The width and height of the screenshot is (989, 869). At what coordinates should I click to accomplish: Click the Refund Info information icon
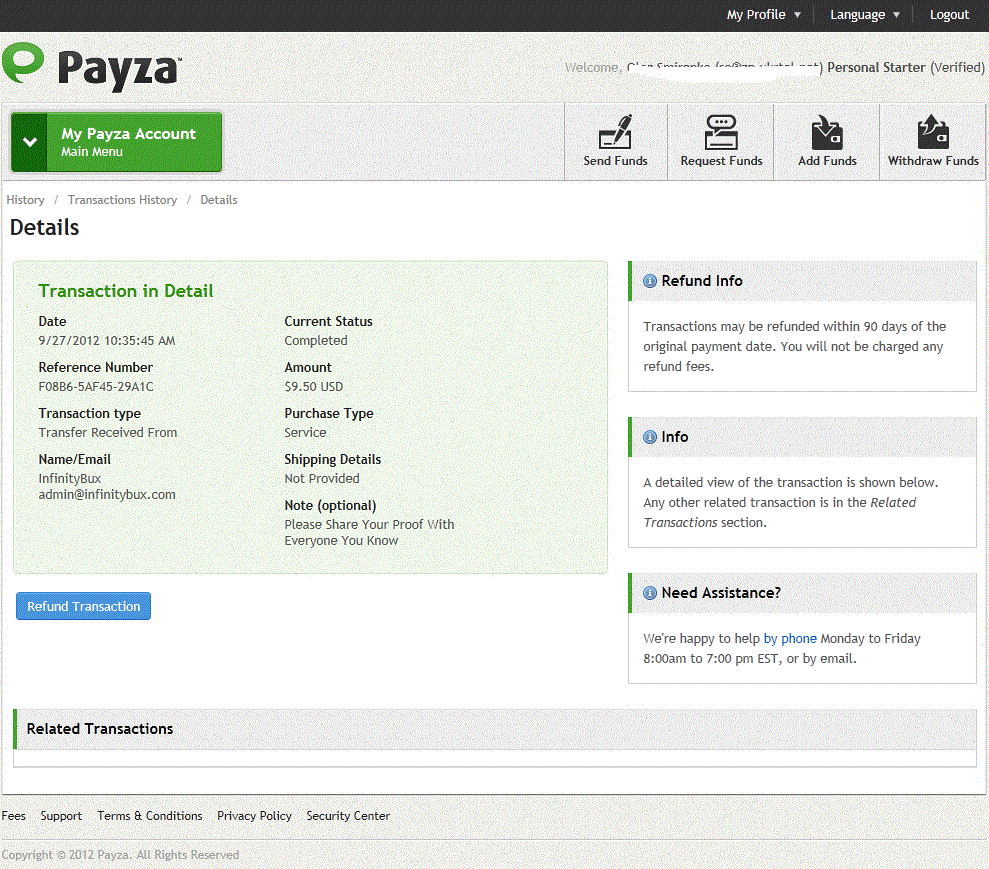pyautogui.click(x=650, y=281)
